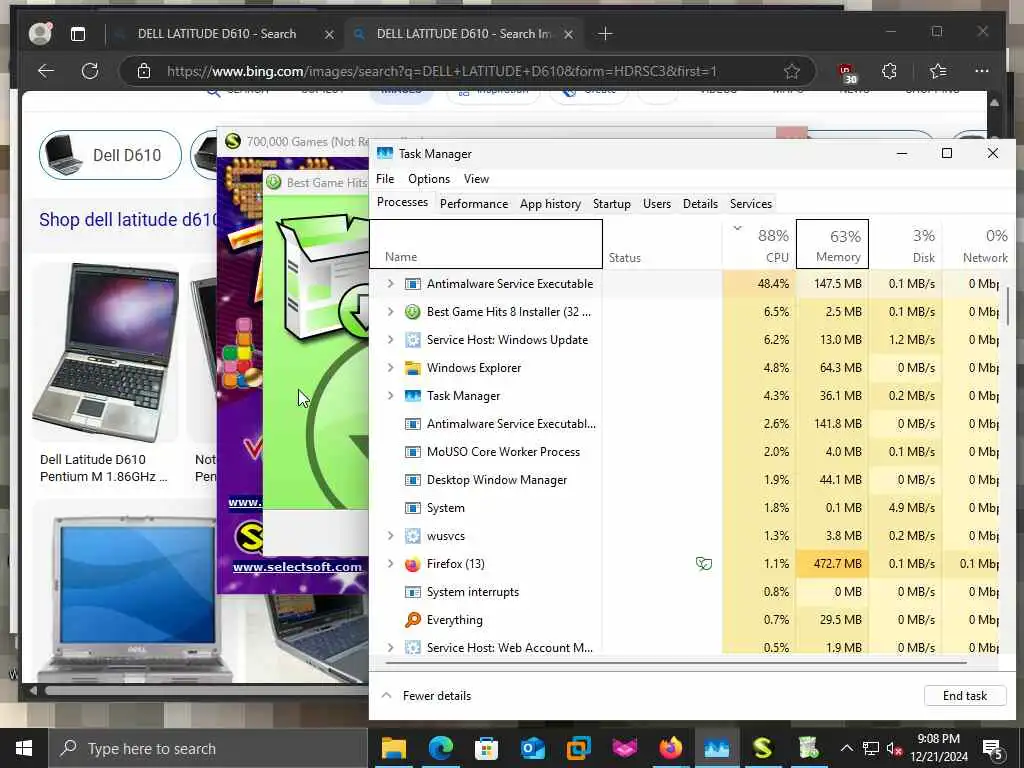The height and width of the screenshot is (768, 1024).
Task: Expand the Windows Explorer process
Action: [391, 368]
